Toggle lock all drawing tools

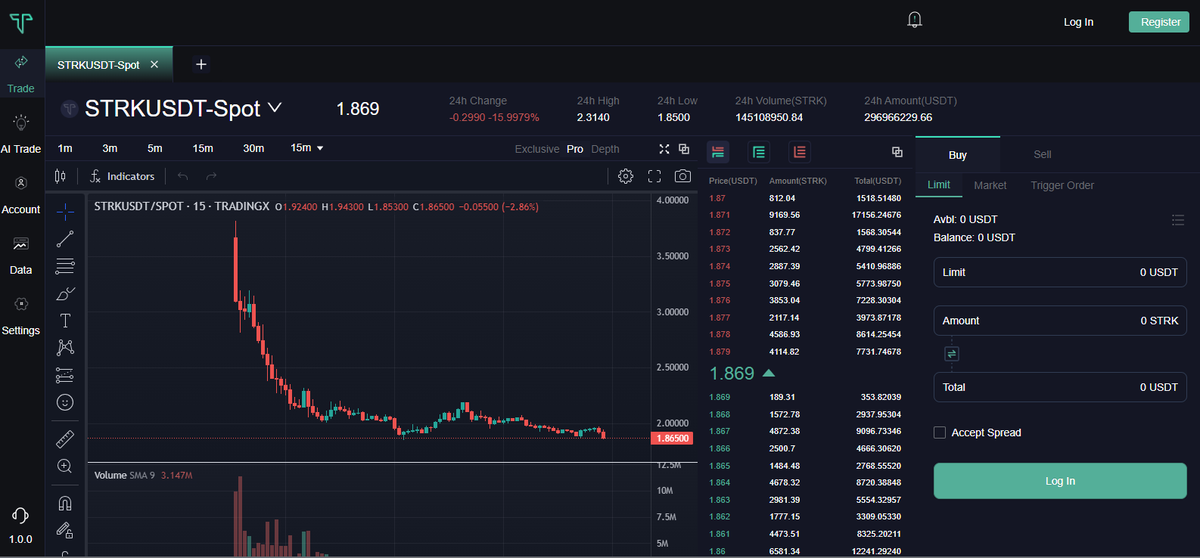pos(65,530)
